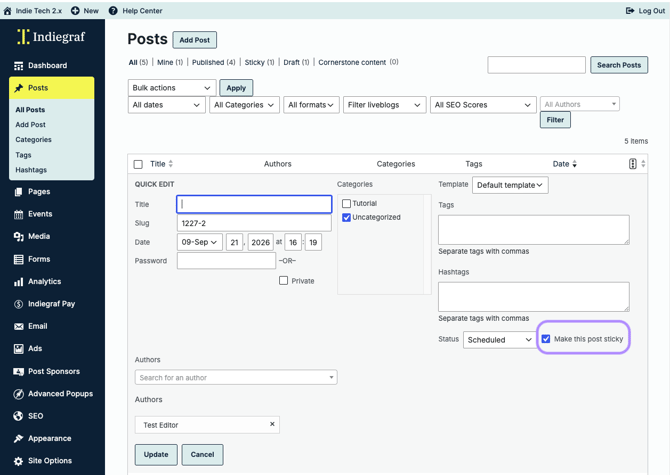Click the Indiegraf logo
Image resolution: width=670 pixels, height=475 pixels.
click(x=51, y=37)
